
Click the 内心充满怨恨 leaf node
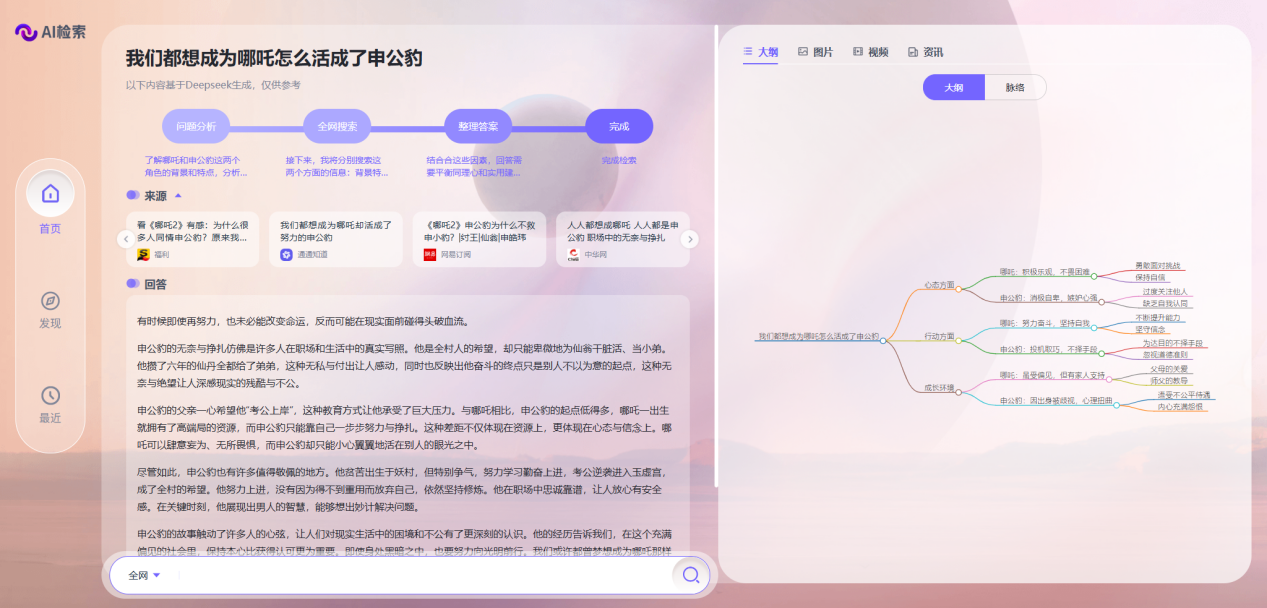pos(1181,407)
